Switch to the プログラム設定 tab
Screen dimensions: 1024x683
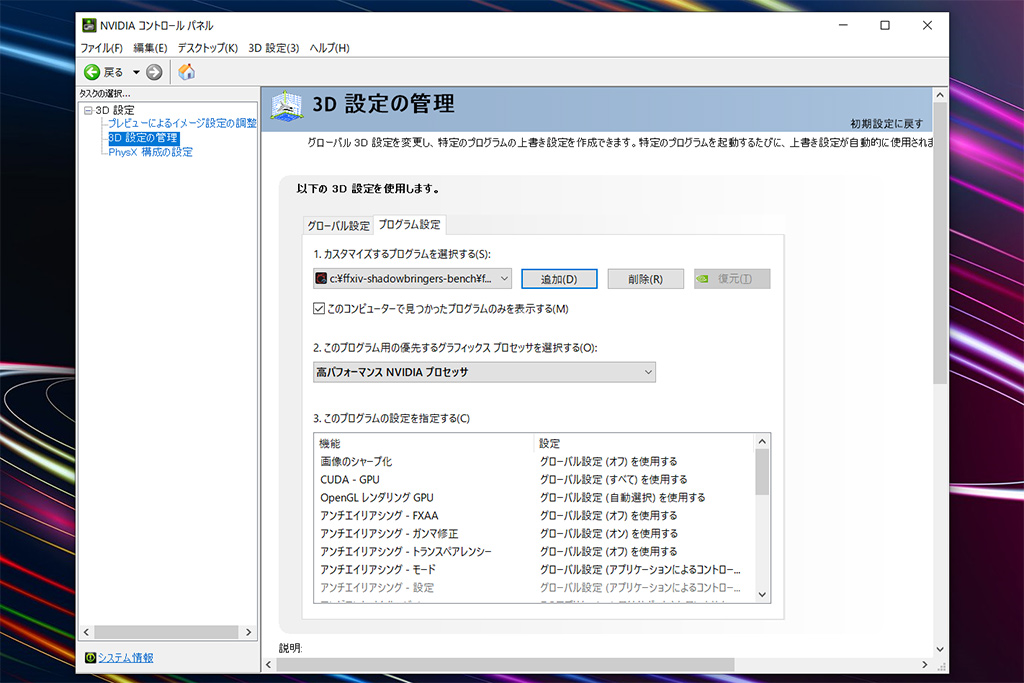pyautogui.click(x=409, y=224)
